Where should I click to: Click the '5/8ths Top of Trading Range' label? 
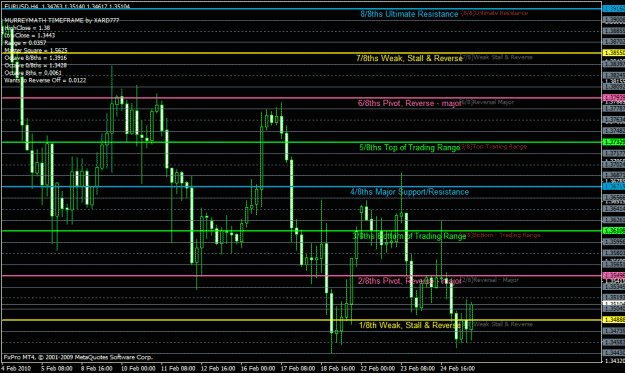coord(409,148)
